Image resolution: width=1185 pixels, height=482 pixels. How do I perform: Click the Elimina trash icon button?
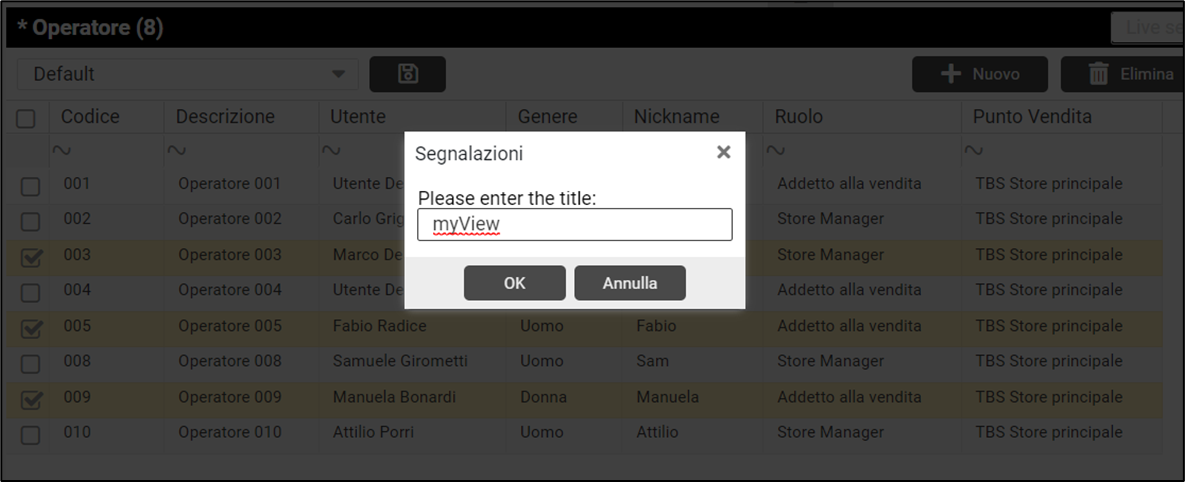click(x=1129, y=74)
